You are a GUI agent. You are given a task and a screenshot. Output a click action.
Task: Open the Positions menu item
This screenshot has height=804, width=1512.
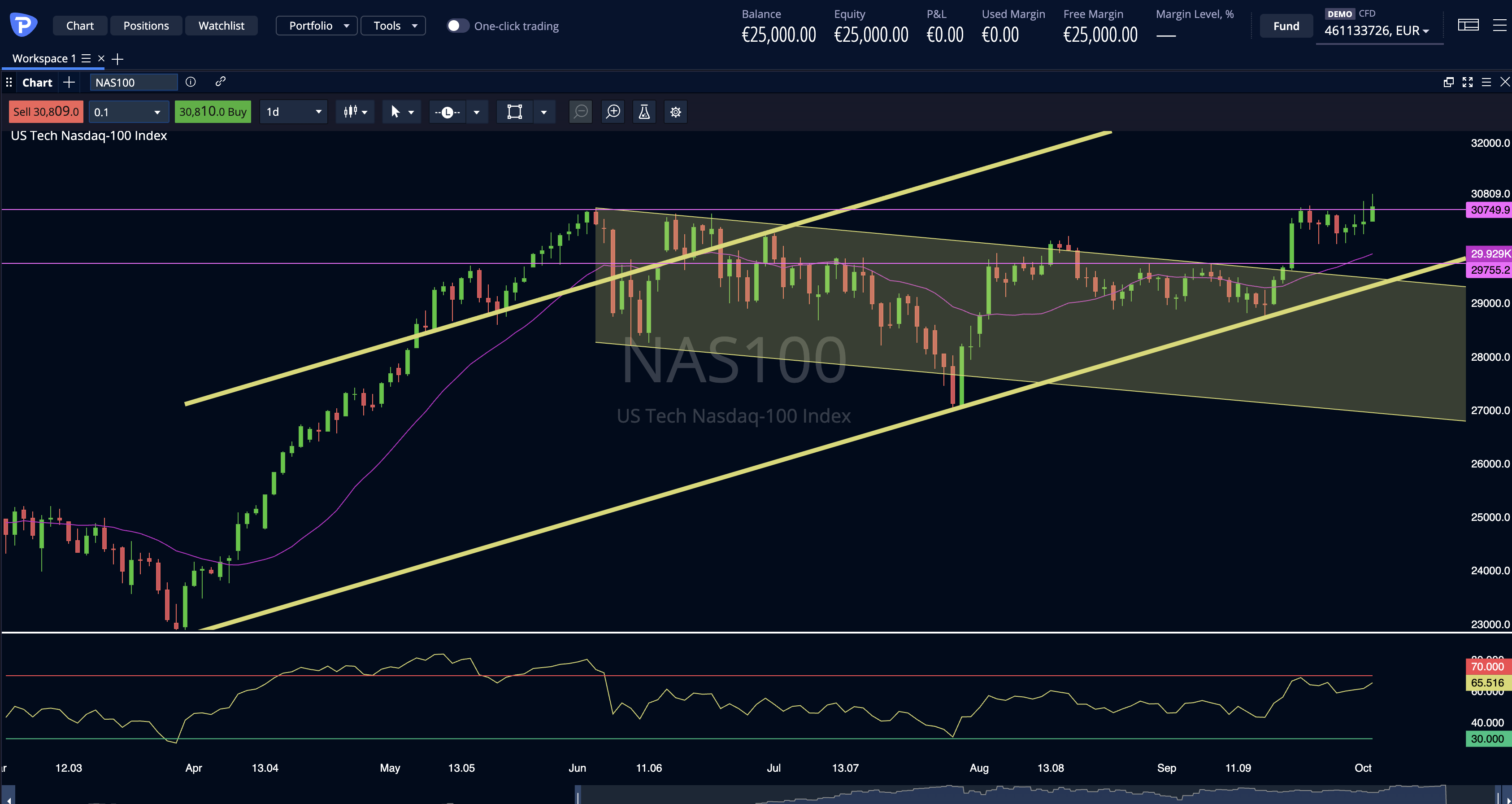146,26
